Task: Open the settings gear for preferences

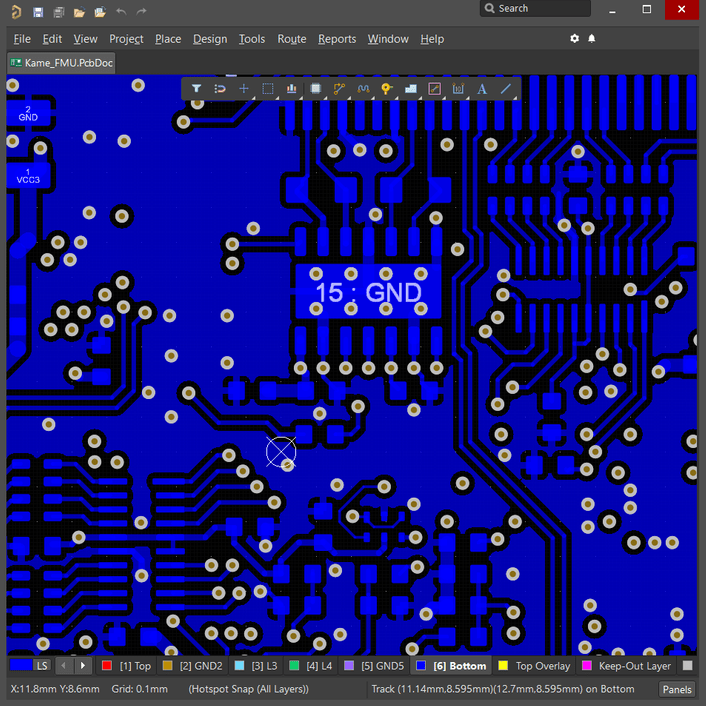Action: [x=574, y=39]
